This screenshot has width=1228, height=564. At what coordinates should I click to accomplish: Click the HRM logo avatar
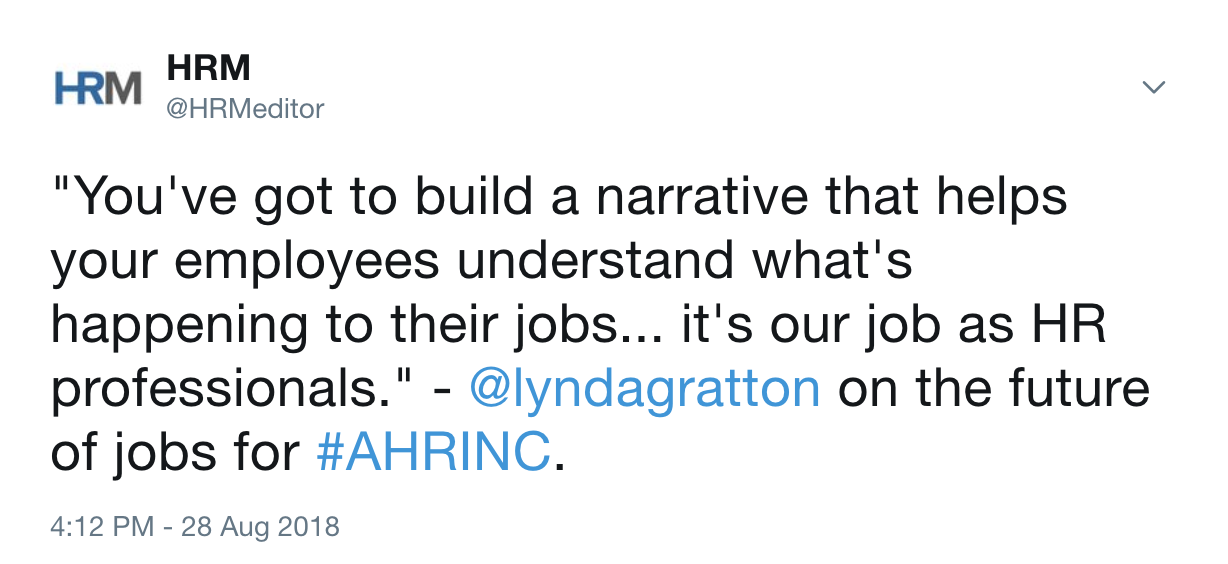[x=97, y=88]
